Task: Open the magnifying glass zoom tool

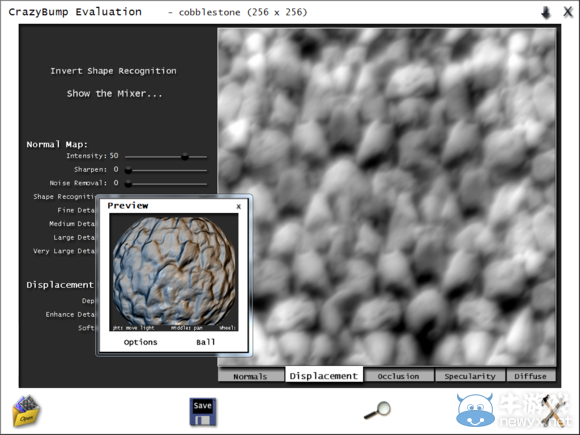Action: click(x=377, y=410)
